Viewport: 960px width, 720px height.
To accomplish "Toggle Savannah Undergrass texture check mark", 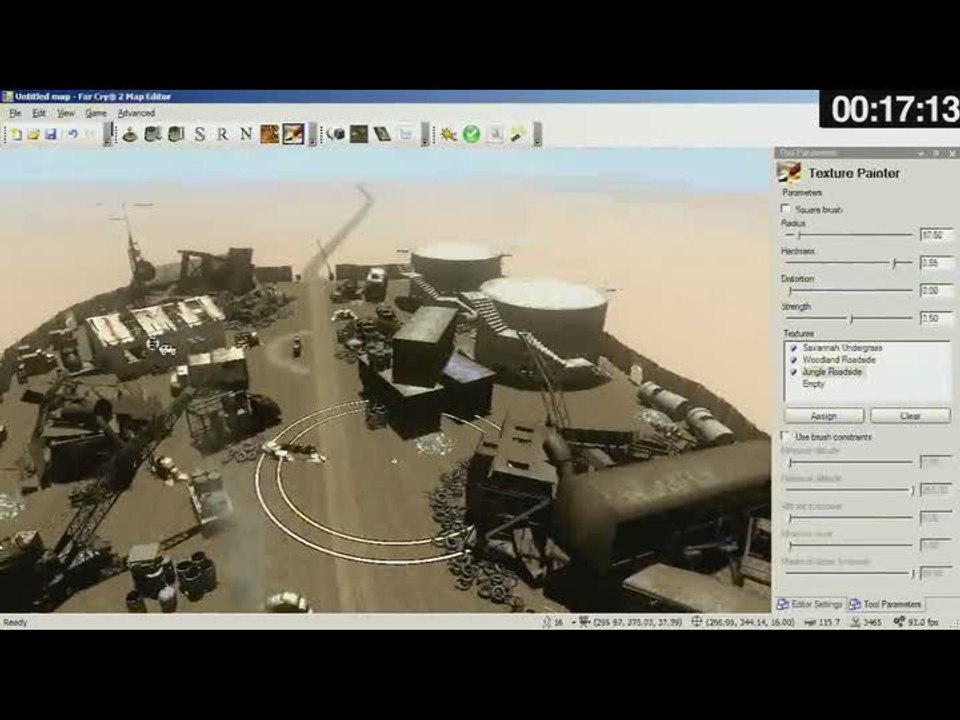I will point(794,348).
